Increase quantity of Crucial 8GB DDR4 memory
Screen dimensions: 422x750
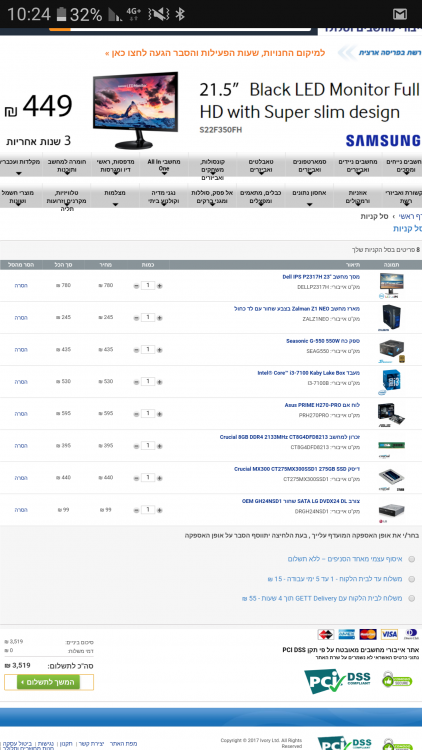[x=160, y=446]
